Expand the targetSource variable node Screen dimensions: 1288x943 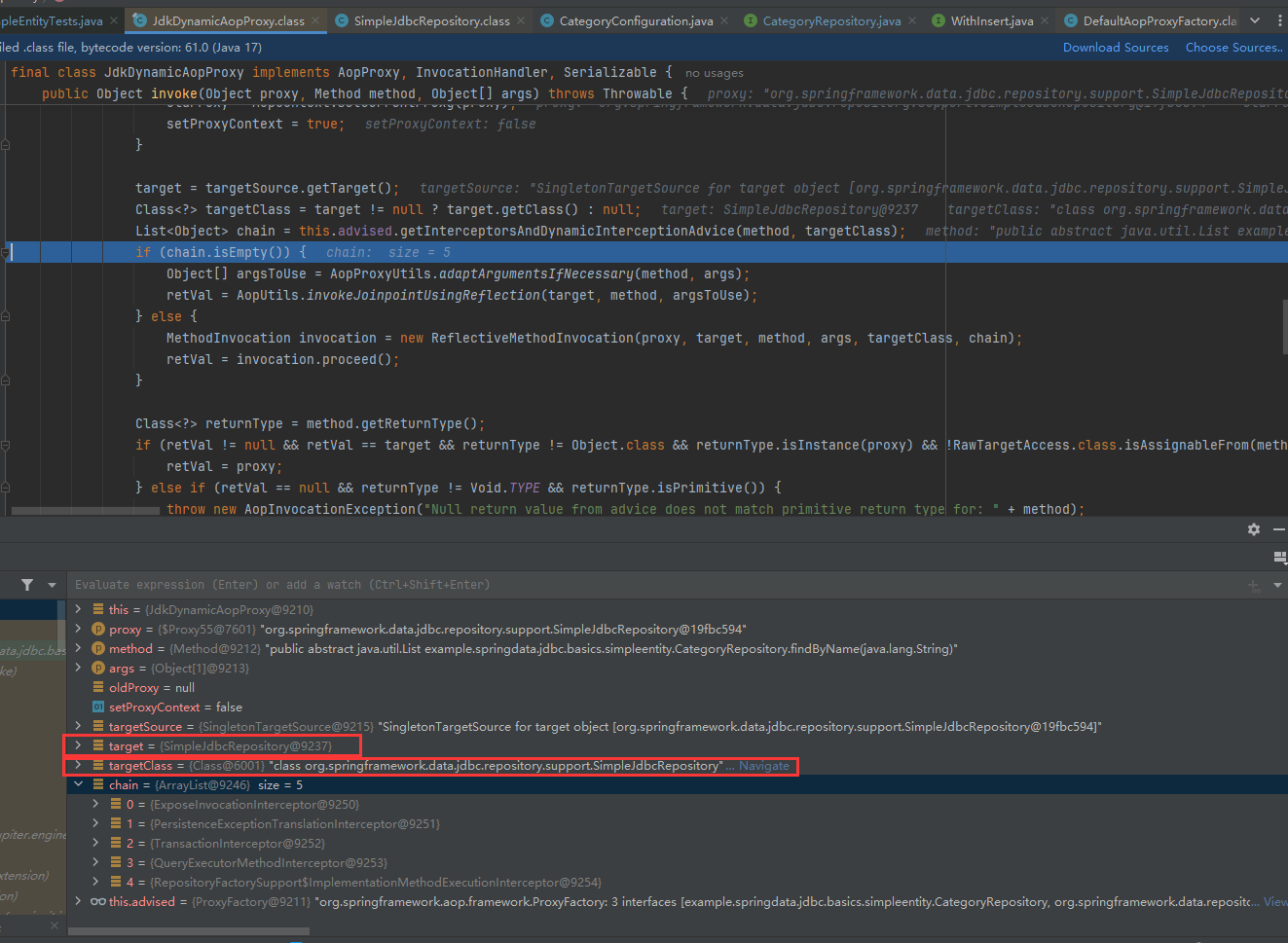tap(78, 726)
